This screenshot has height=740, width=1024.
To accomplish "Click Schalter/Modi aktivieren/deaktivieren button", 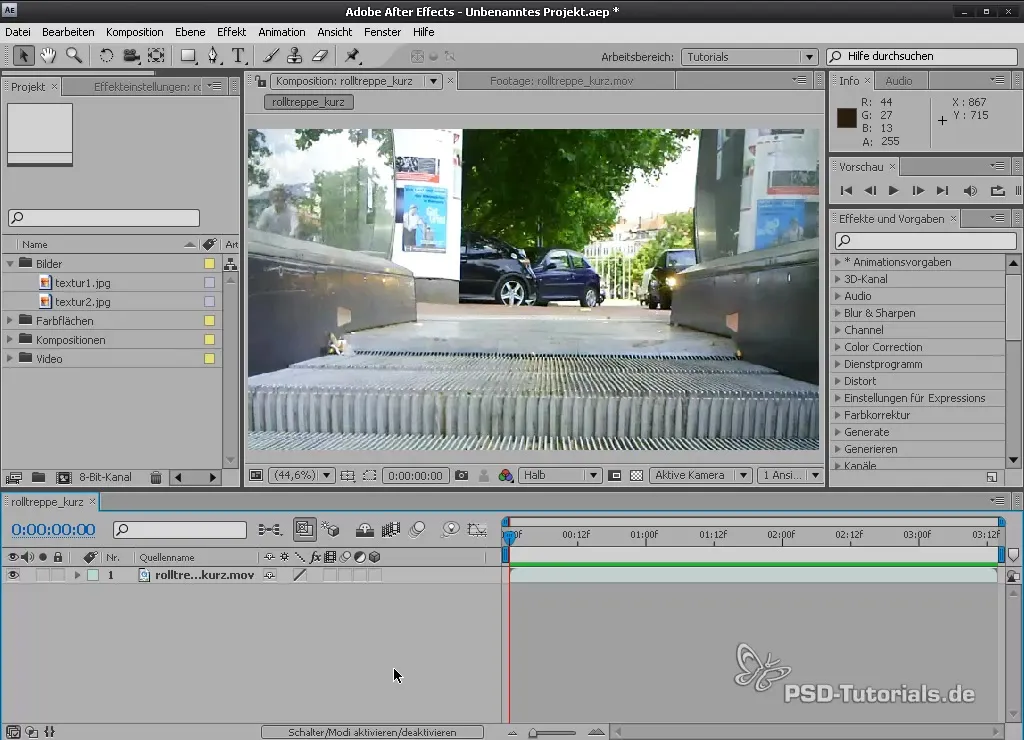I will click(372, 732).
